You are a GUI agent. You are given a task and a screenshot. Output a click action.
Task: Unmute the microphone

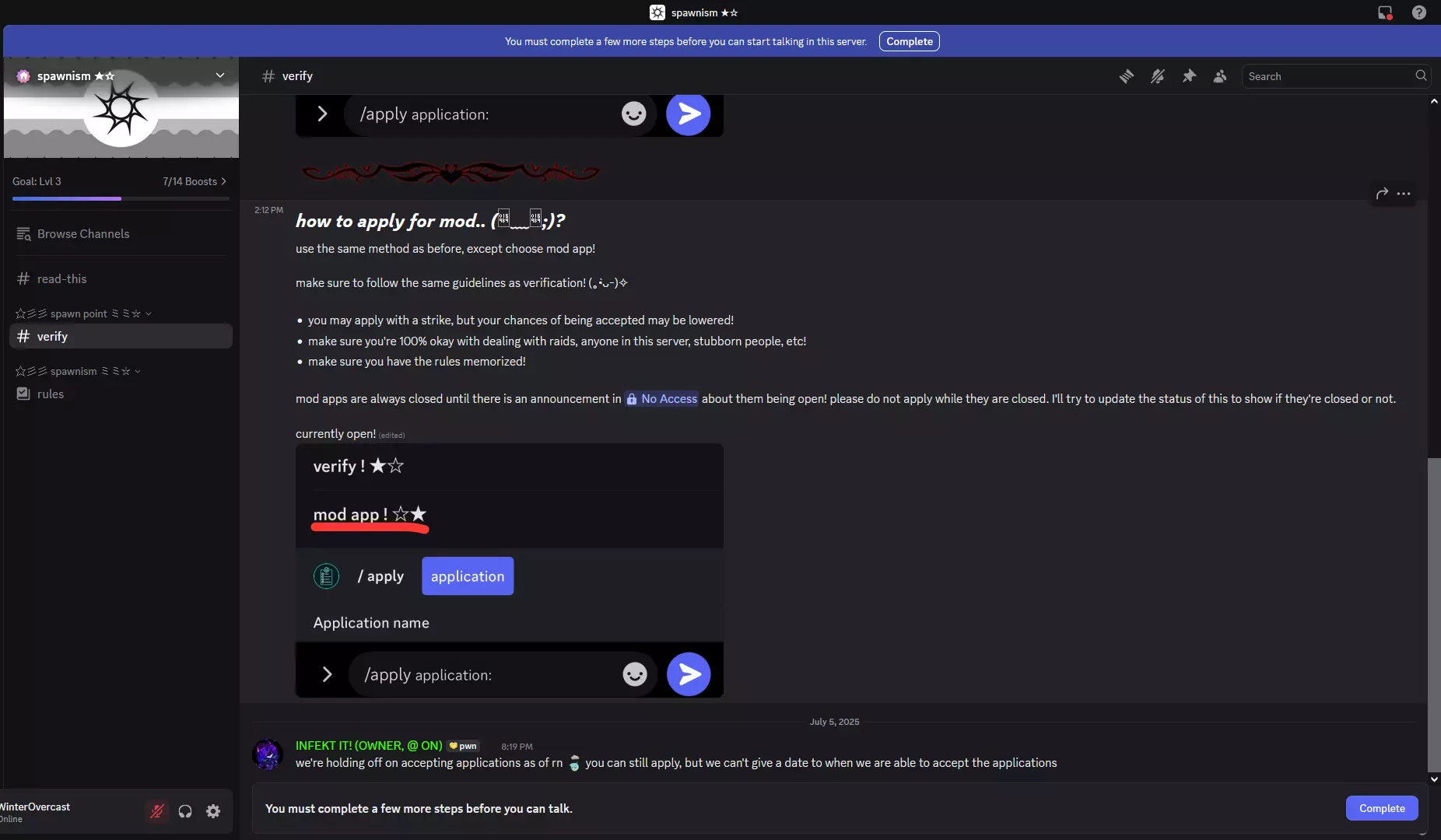point(157,811)
